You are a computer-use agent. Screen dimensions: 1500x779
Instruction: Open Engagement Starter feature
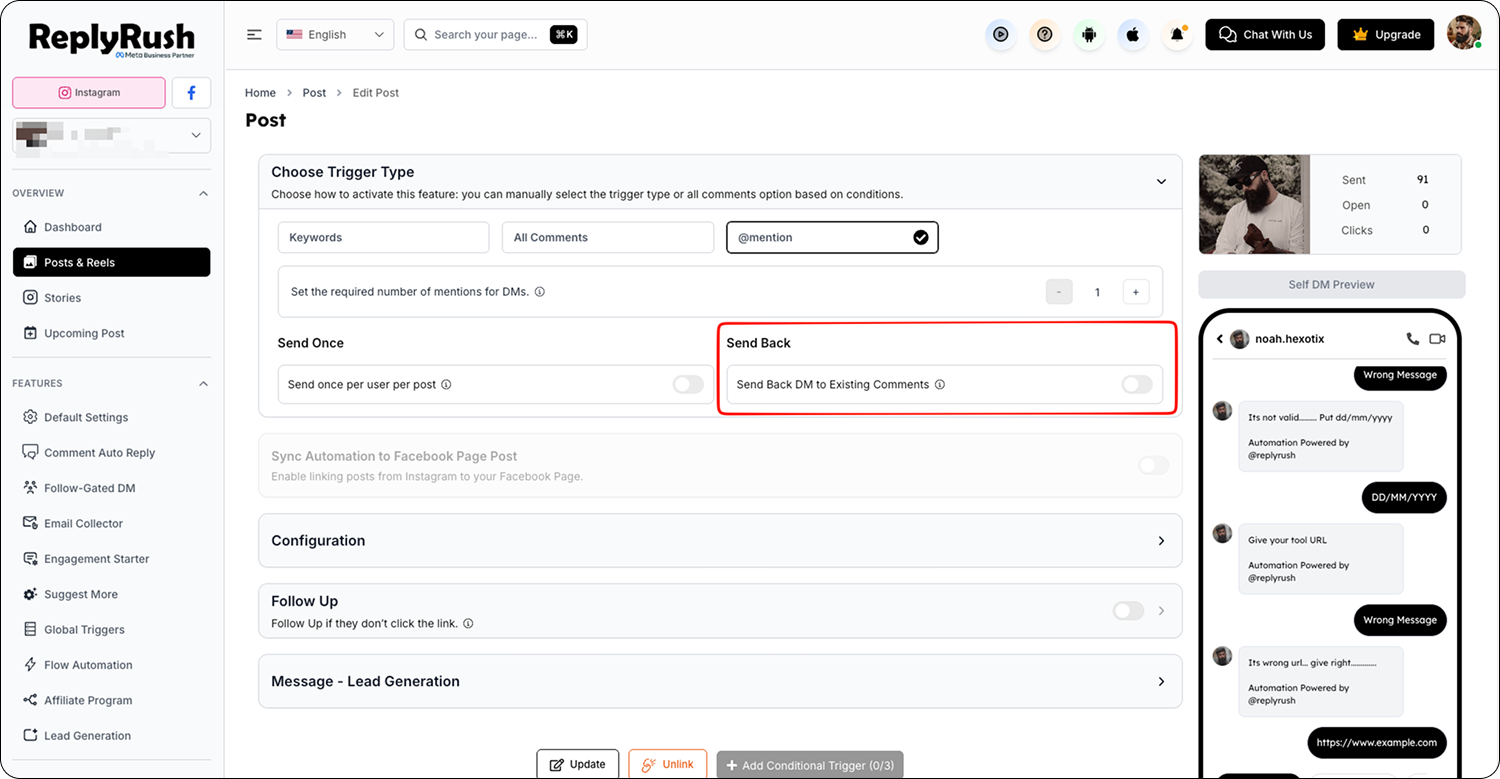[112, 559]
